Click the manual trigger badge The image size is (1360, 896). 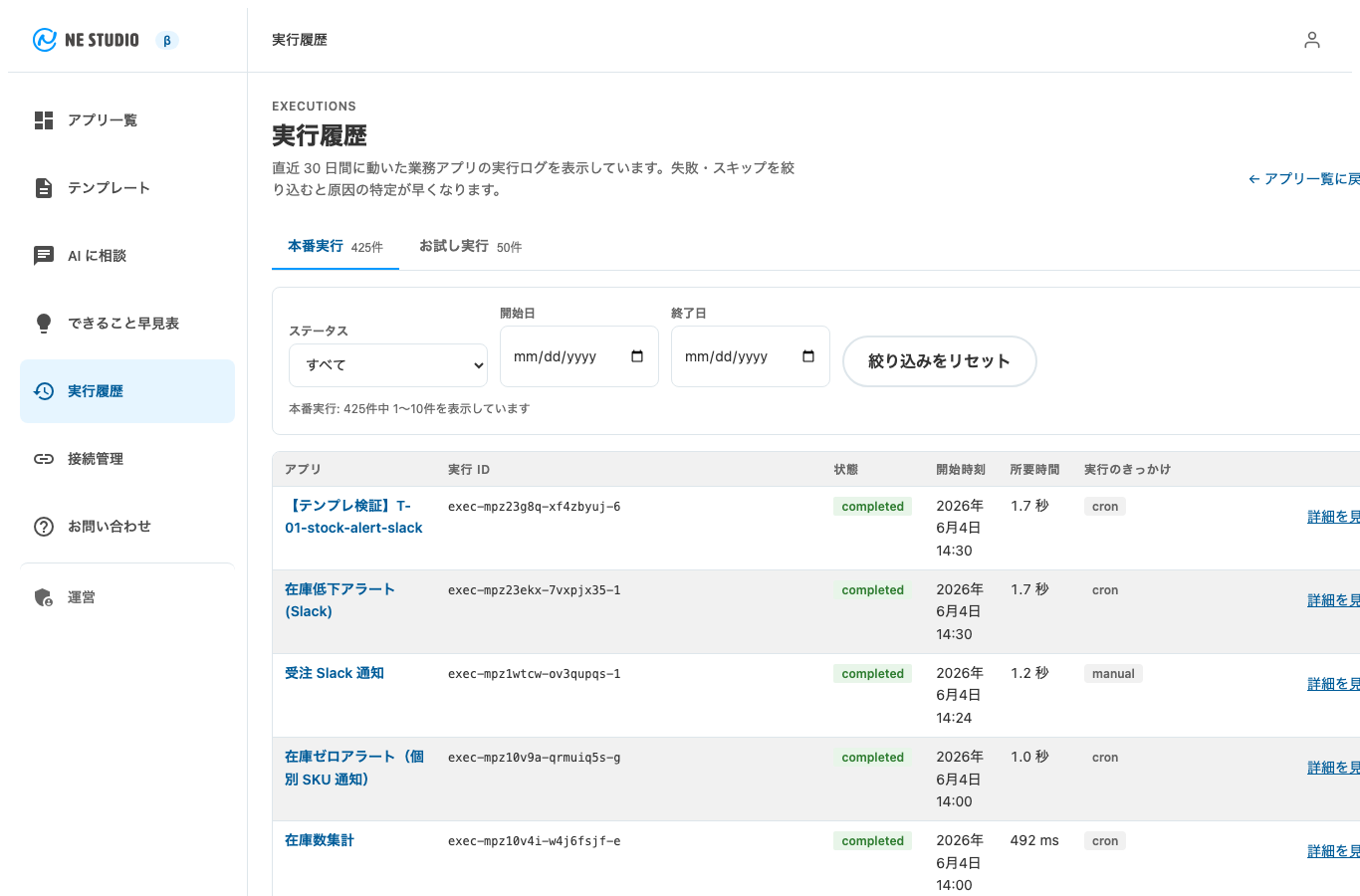point(1113,674)
